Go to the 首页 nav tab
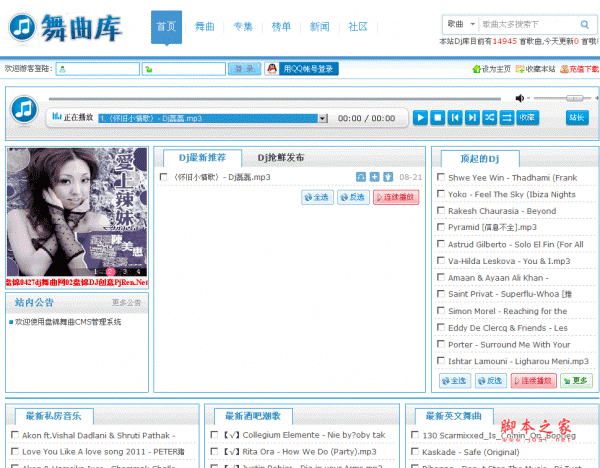The width and height of the screenshot is (600, 468). click(166, 27)
